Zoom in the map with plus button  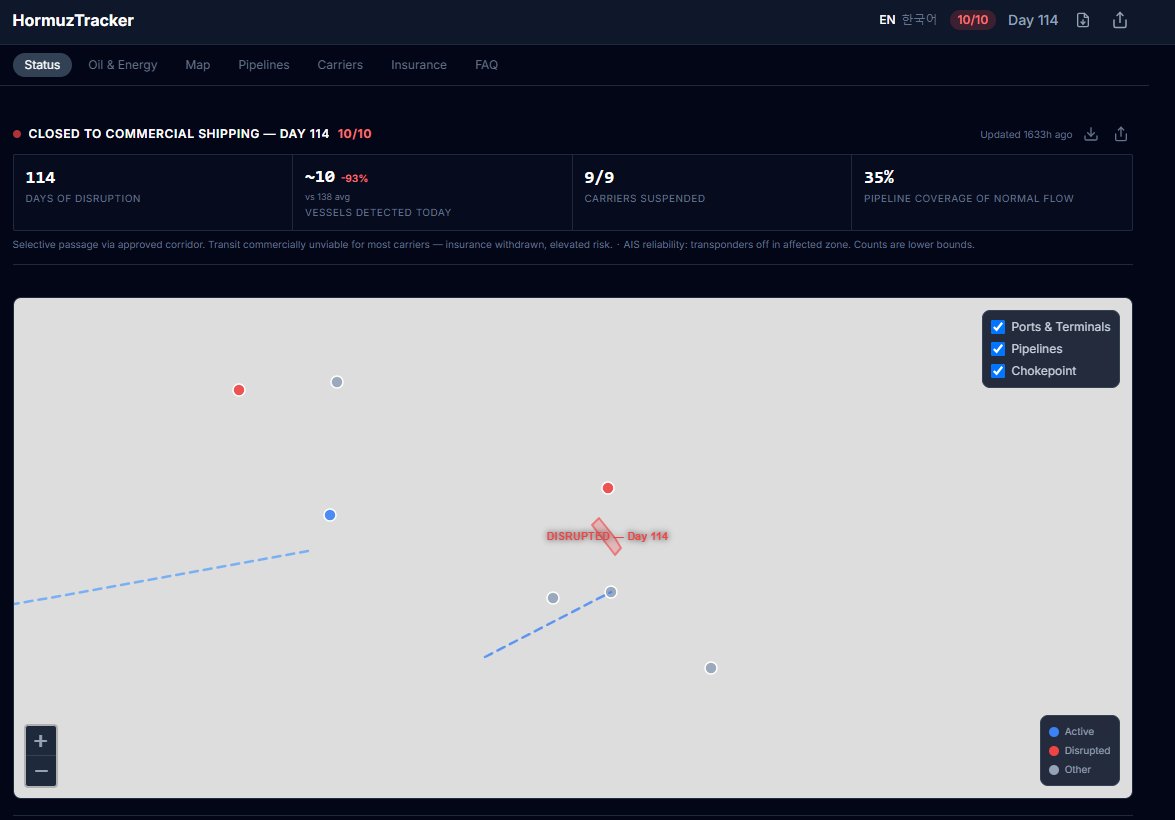(41, 741)
